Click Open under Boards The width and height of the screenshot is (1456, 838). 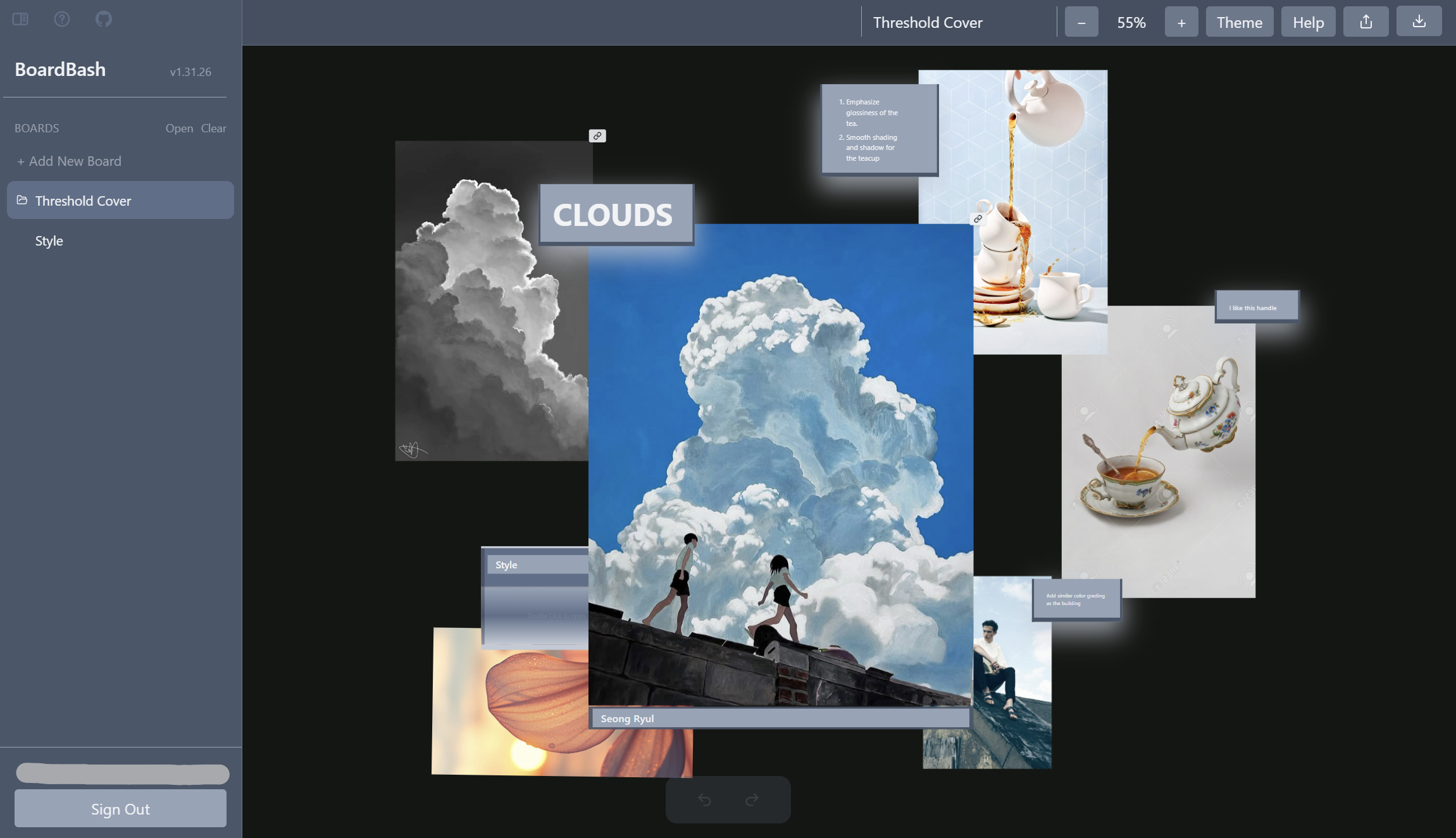pyautogui.click(x=179, y=128)
